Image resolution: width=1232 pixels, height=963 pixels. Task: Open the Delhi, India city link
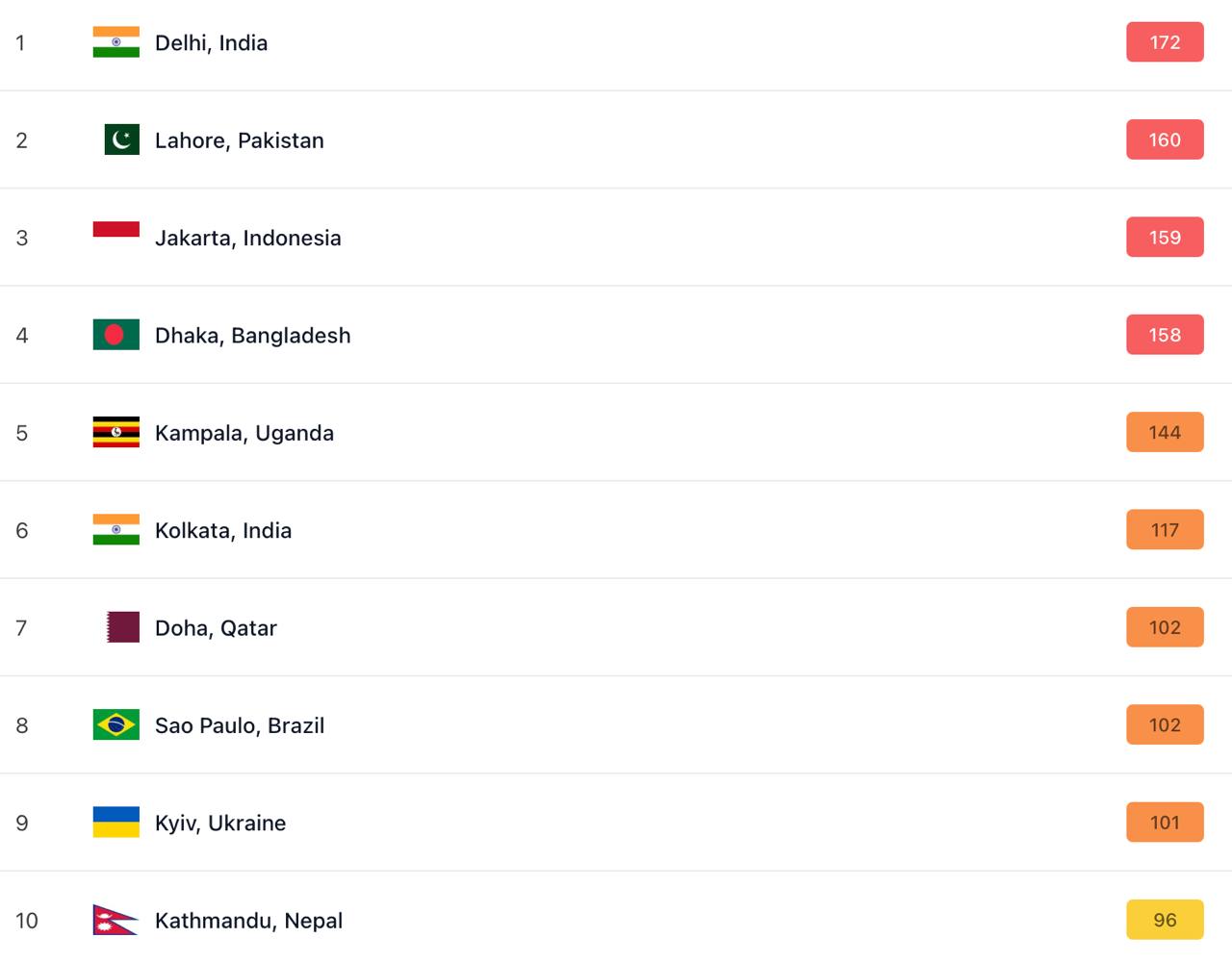211,43
